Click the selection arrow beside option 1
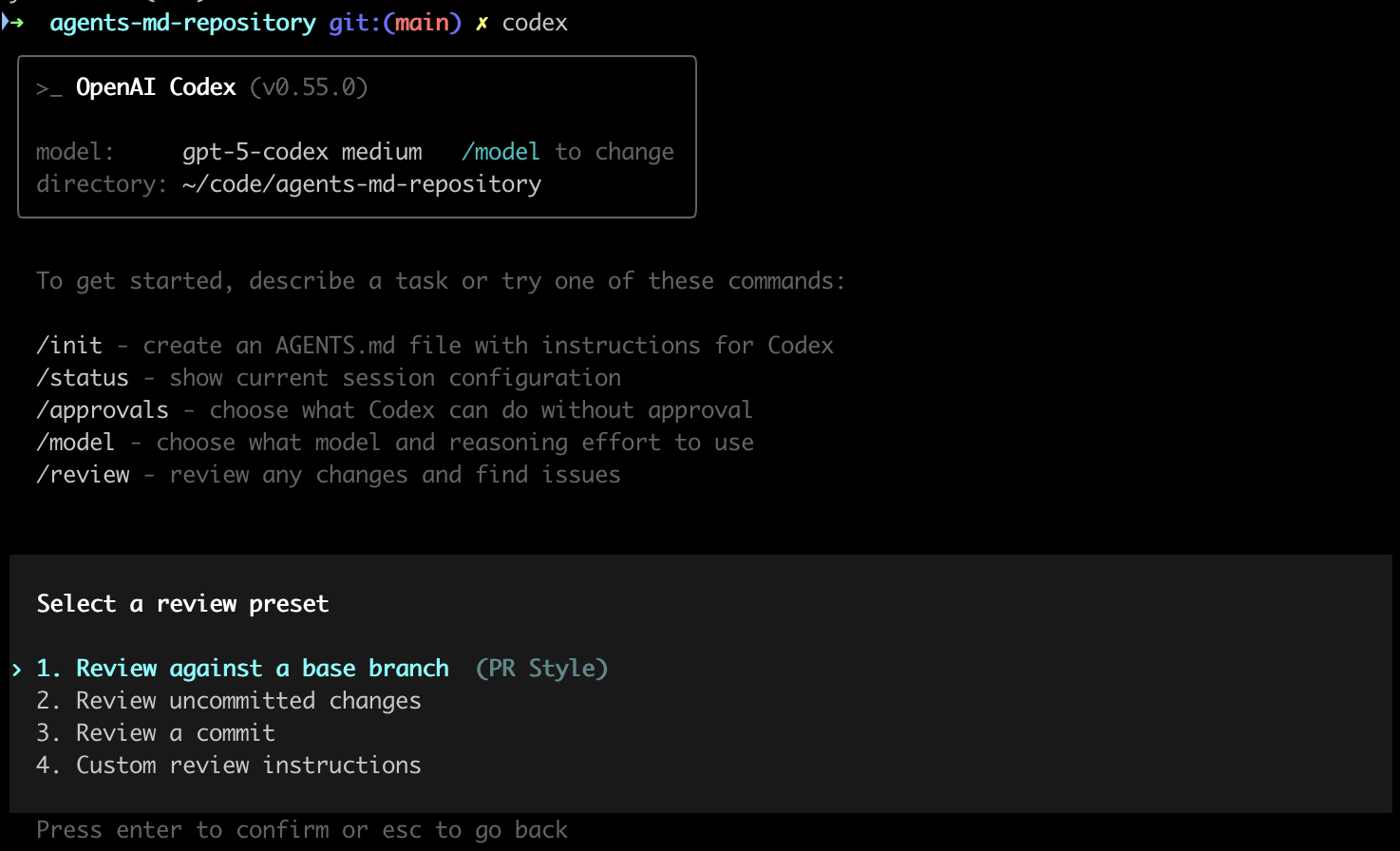1400x851 pixels. click(x=17, y=670)
